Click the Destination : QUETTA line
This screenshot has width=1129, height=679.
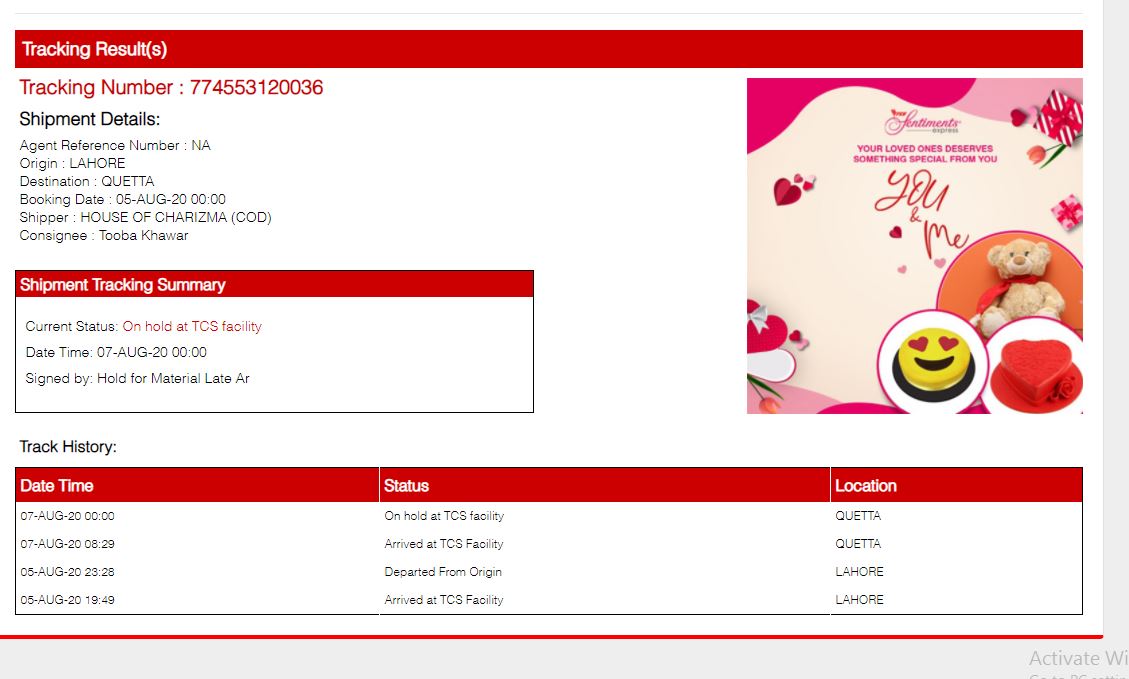coord(87,181)
